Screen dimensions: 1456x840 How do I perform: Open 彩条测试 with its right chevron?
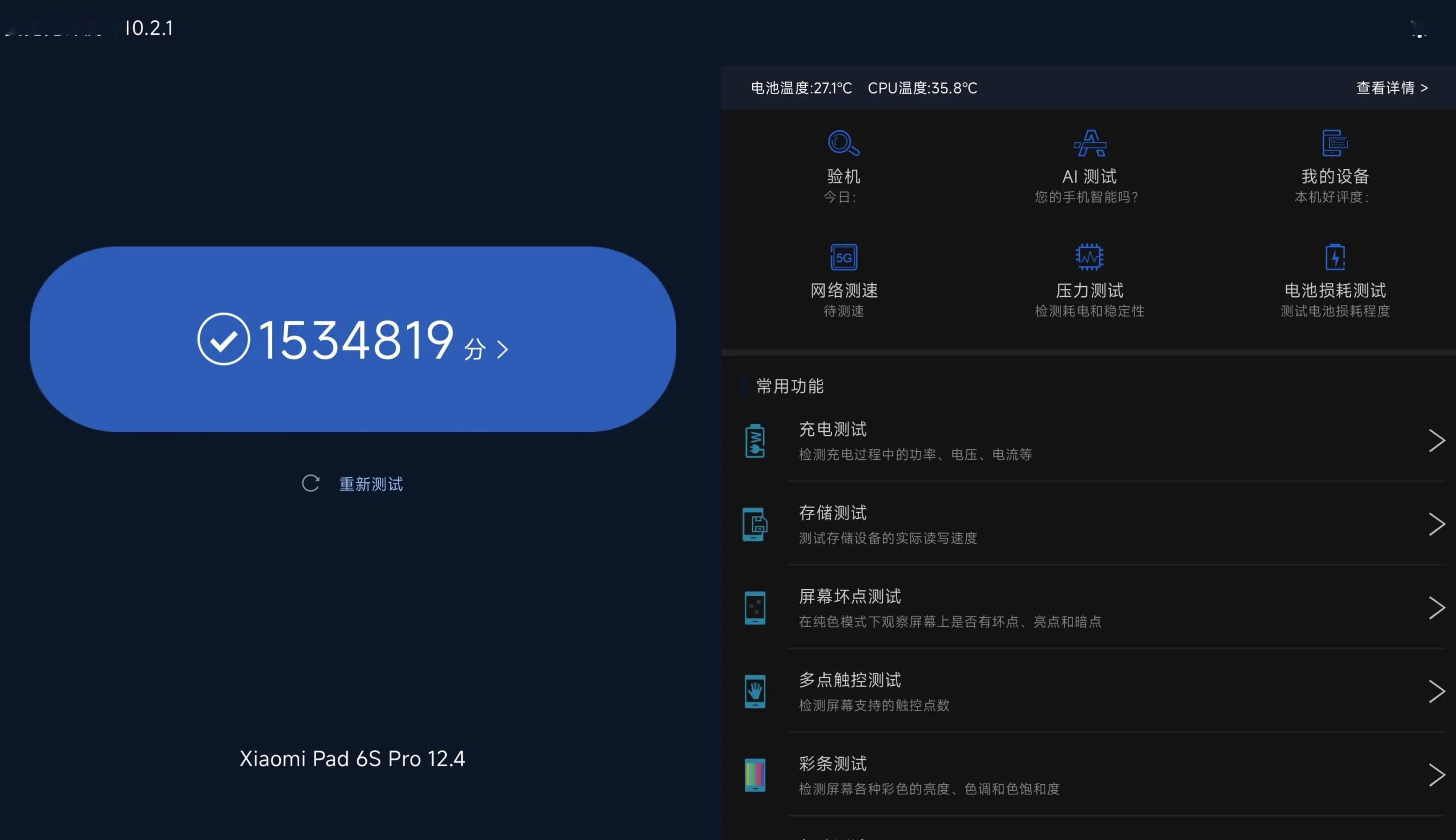(x=1436, y=775)
